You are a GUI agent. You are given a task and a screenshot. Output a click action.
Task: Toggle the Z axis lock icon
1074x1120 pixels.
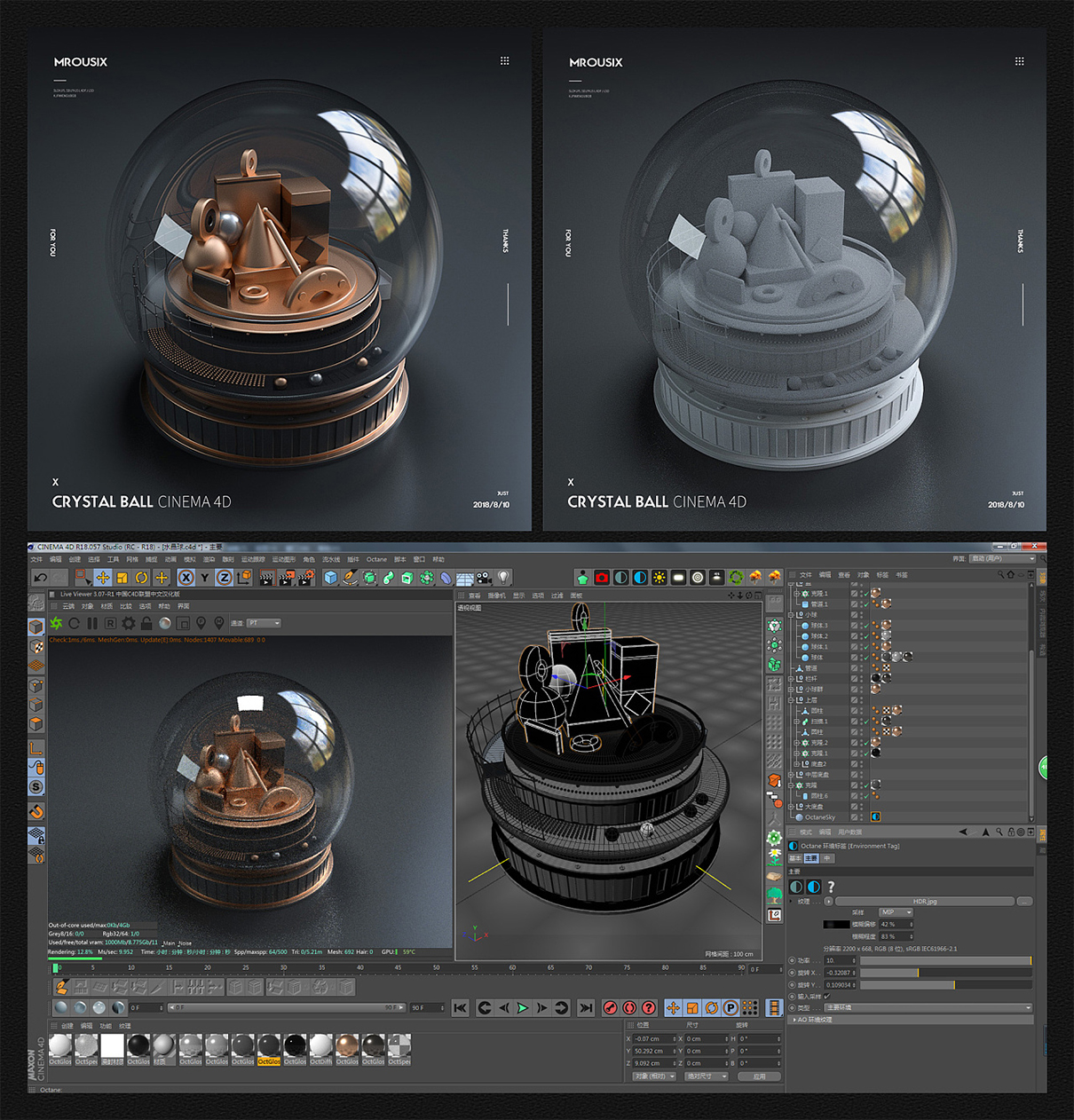pos(225,578)
